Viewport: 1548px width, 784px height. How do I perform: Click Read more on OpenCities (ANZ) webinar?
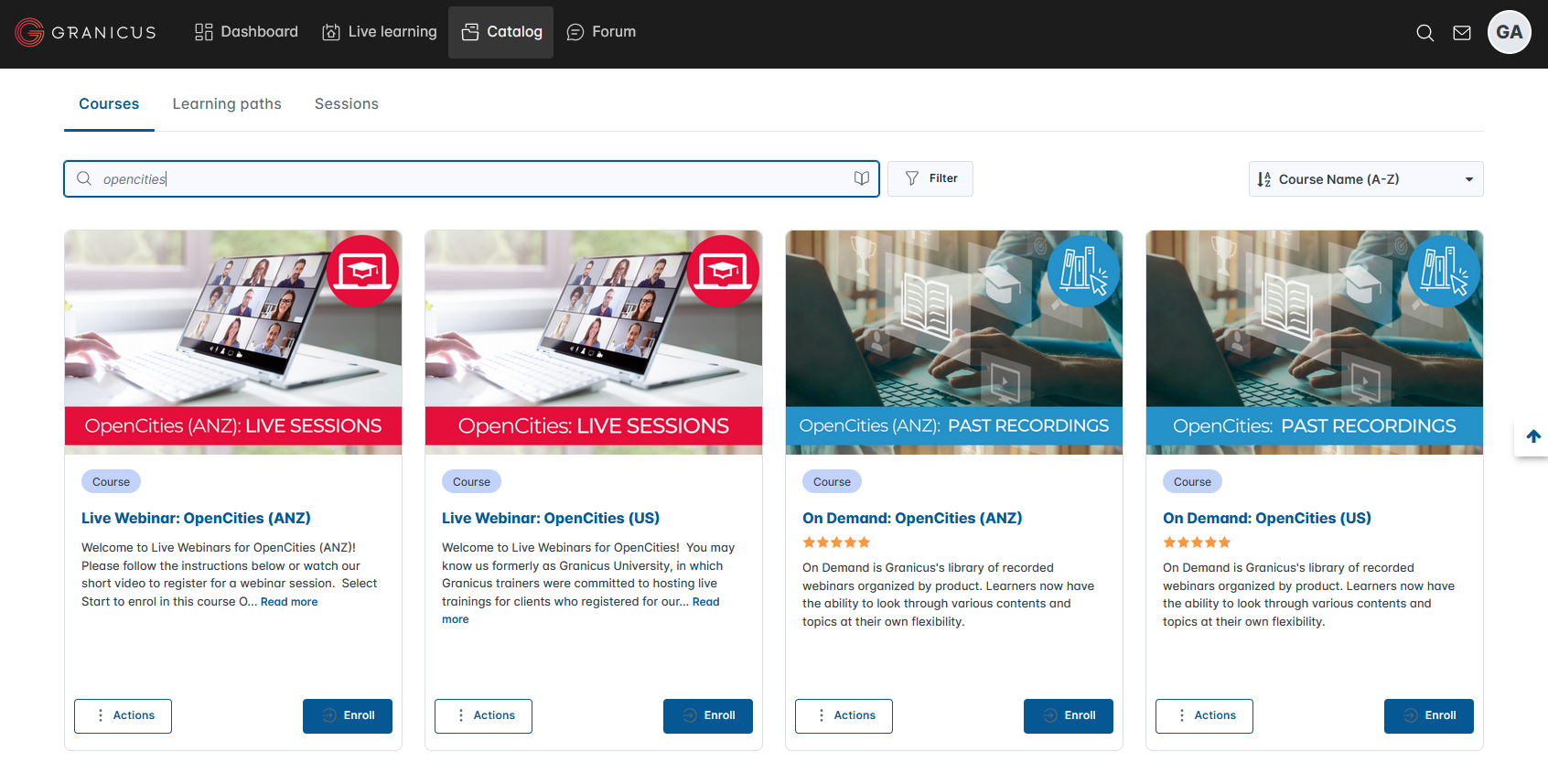coord(289,602)
